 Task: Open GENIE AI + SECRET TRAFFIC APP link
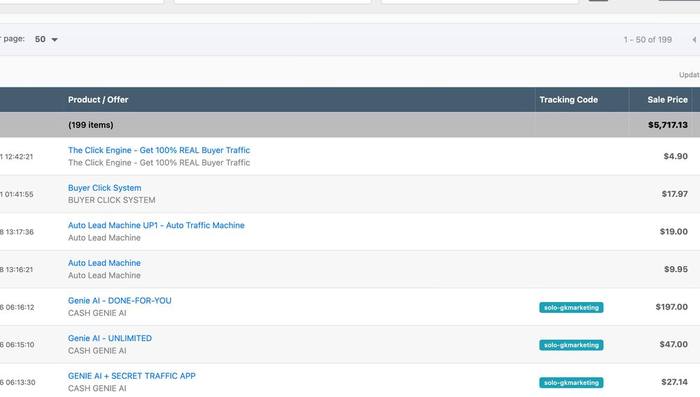click(132, 376)
